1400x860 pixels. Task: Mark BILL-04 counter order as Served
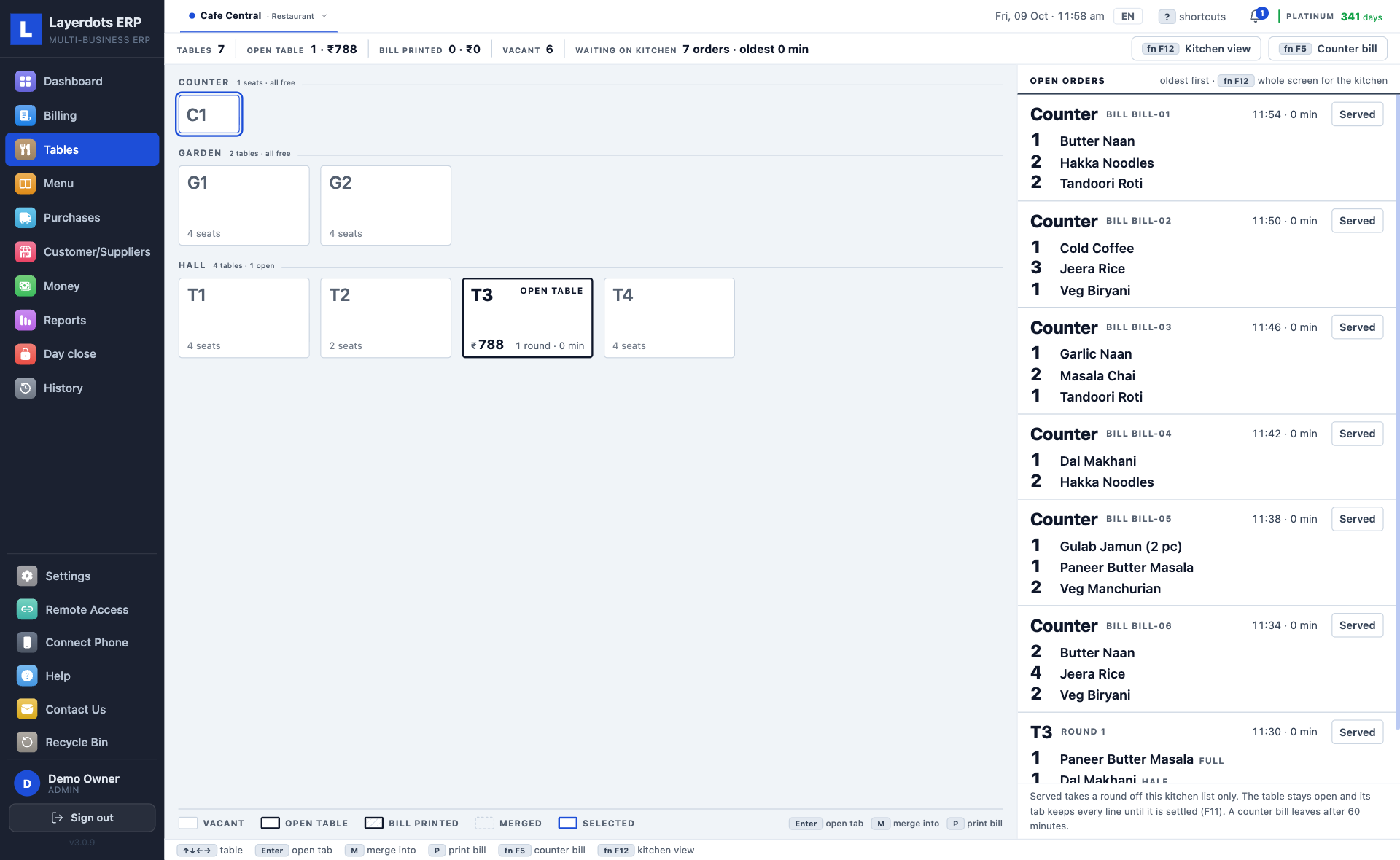coord(1357,434)
